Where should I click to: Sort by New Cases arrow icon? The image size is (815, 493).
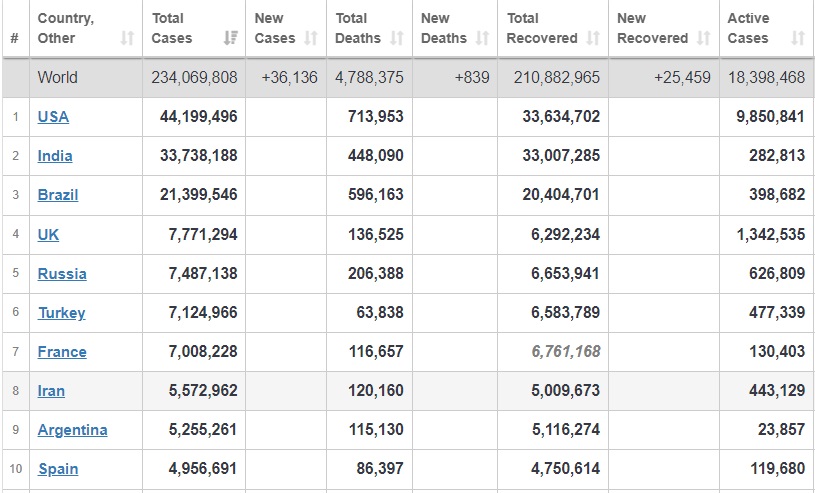pos(310,38)
